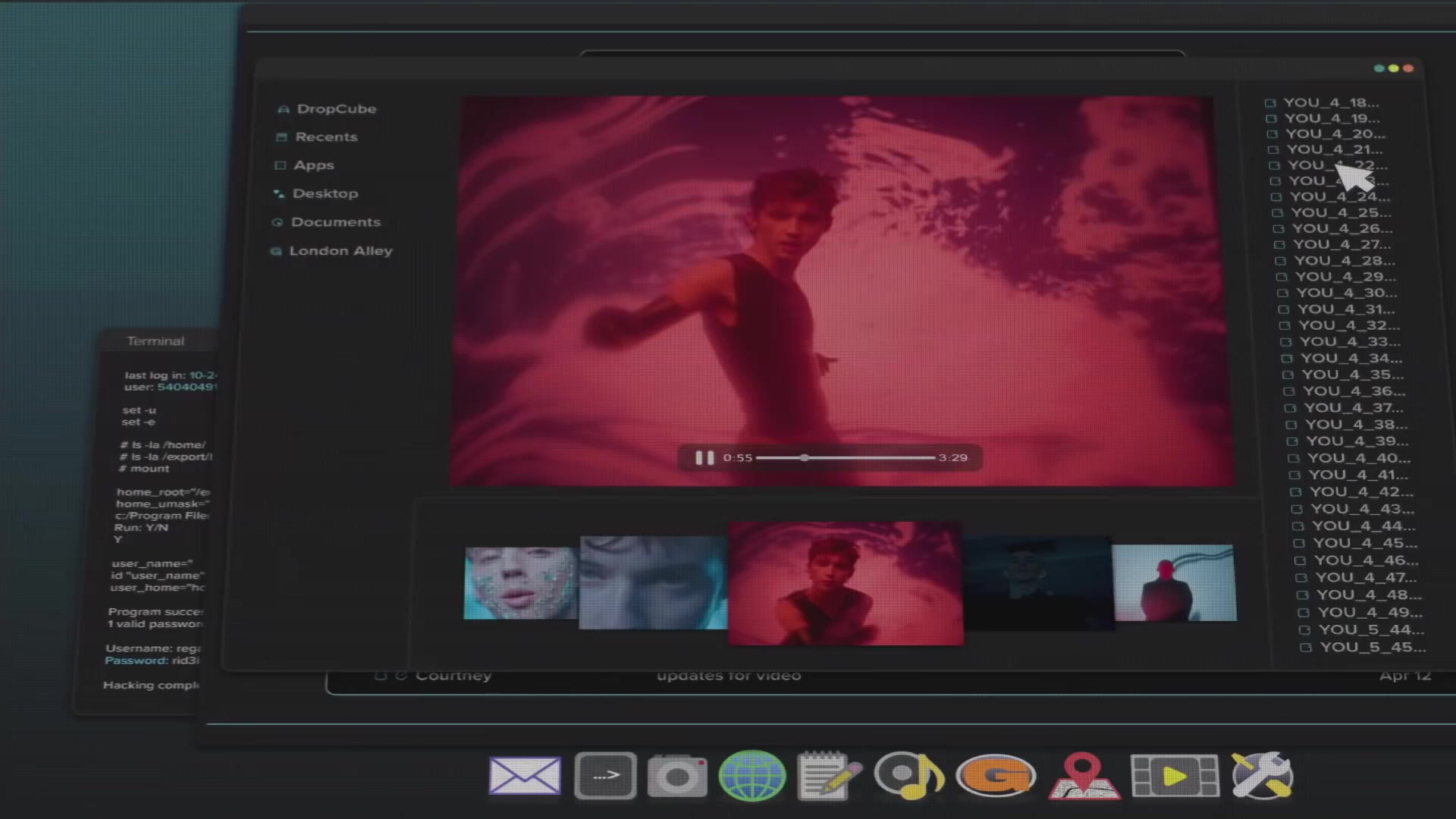The height and width of the screenshot is (819, 1456).
Task: Open the wrench and screwdriver tools icon
Action: (1262, 776)
